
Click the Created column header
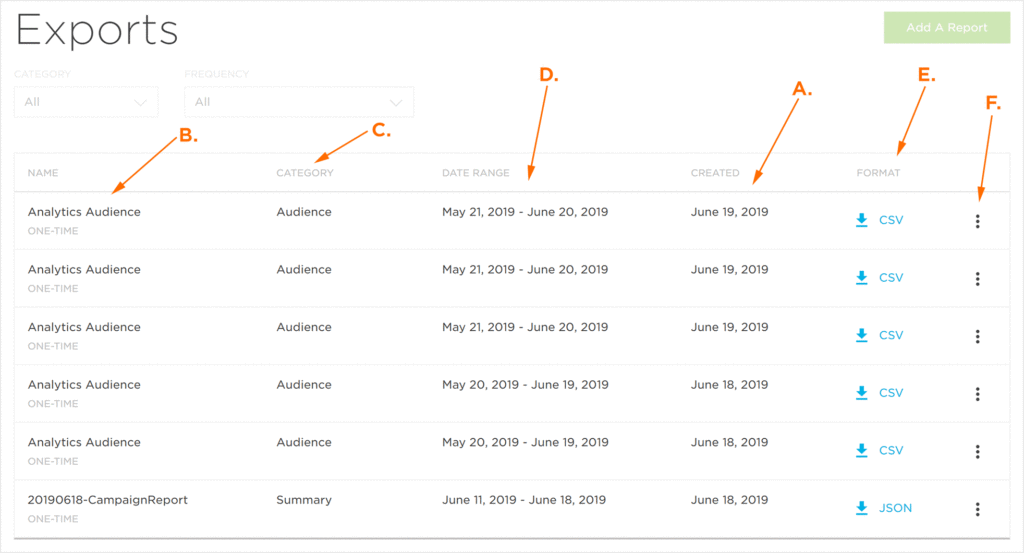(x=715, y=173)
